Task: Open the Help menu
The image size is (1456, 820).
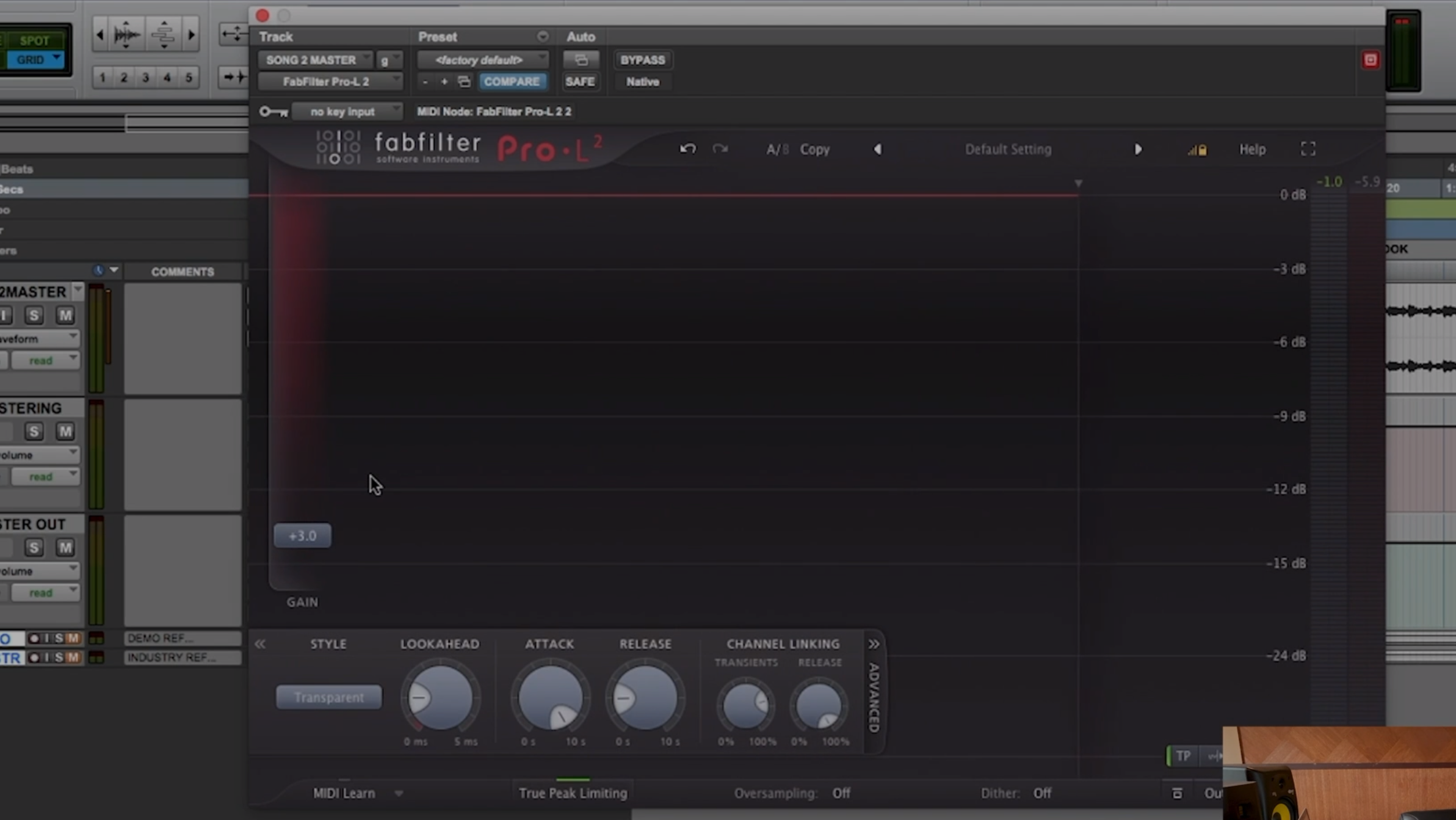Action: click(x=1252, y=149)
